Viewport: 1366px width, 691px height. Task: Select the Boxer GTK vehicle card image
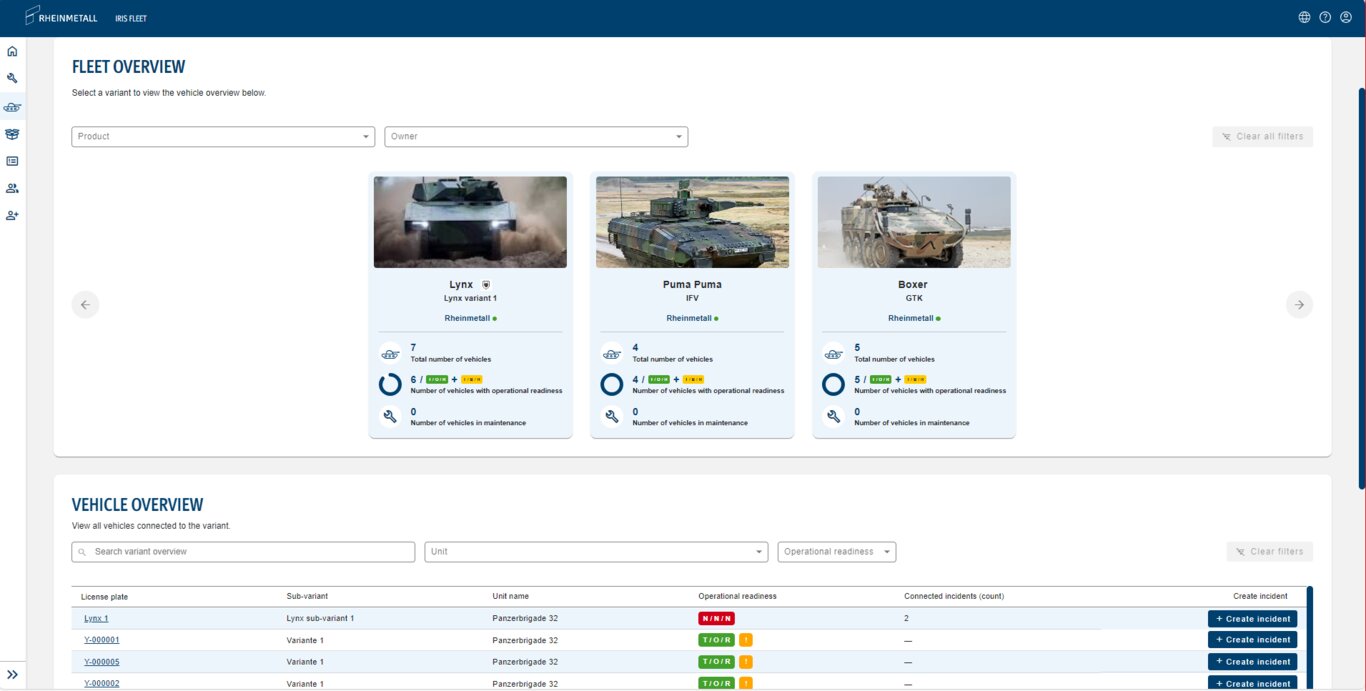point(913,222)
